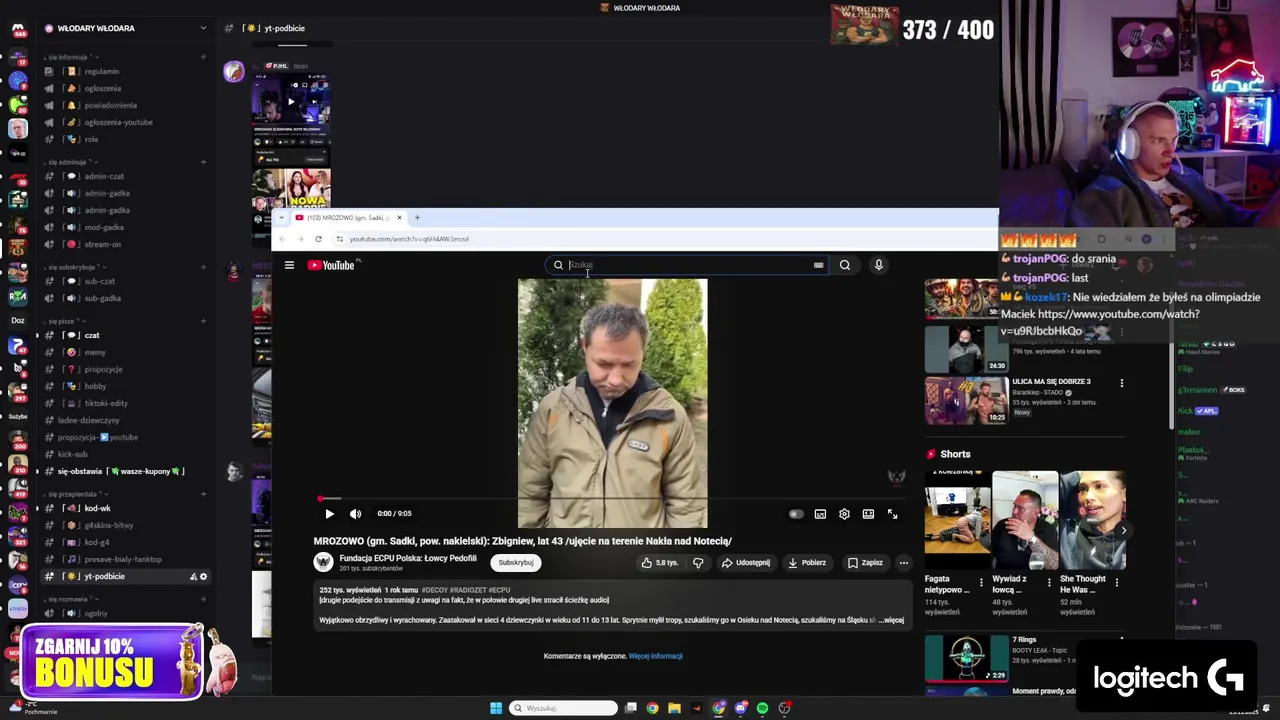Screen dimensions: 1280x720
Task: Turn on subtitles in the player
Action: point(820,514)
